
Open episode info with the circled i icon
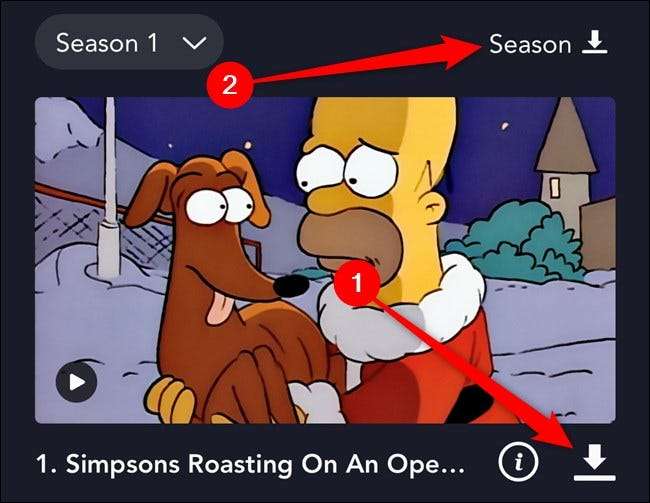518,462
